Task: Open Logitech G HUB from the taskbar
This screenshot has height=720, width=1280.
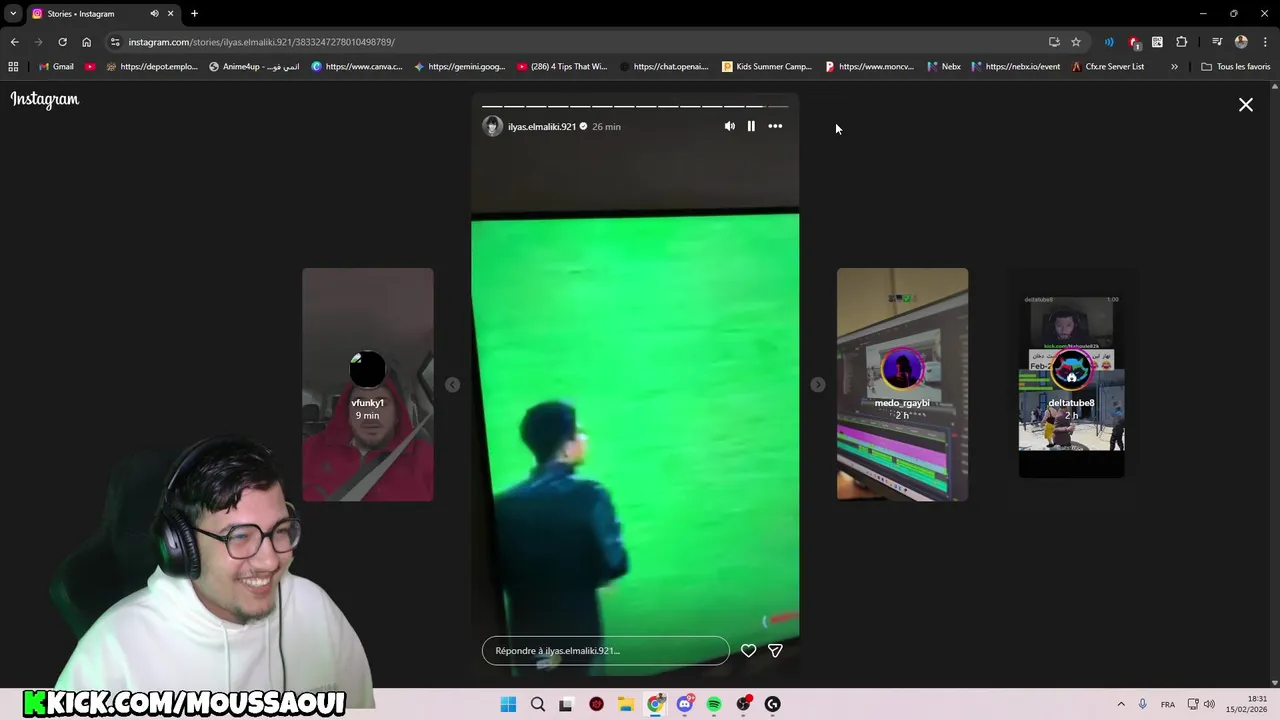Action: [773, 704]
